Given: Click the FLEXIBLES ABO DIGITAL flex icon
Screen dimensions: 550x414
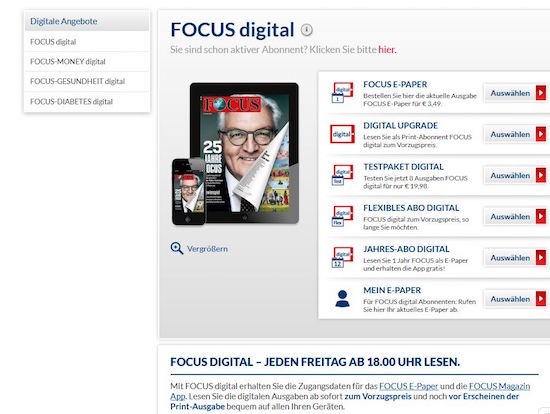Looking at the screenshot, I should coord(342,216).
